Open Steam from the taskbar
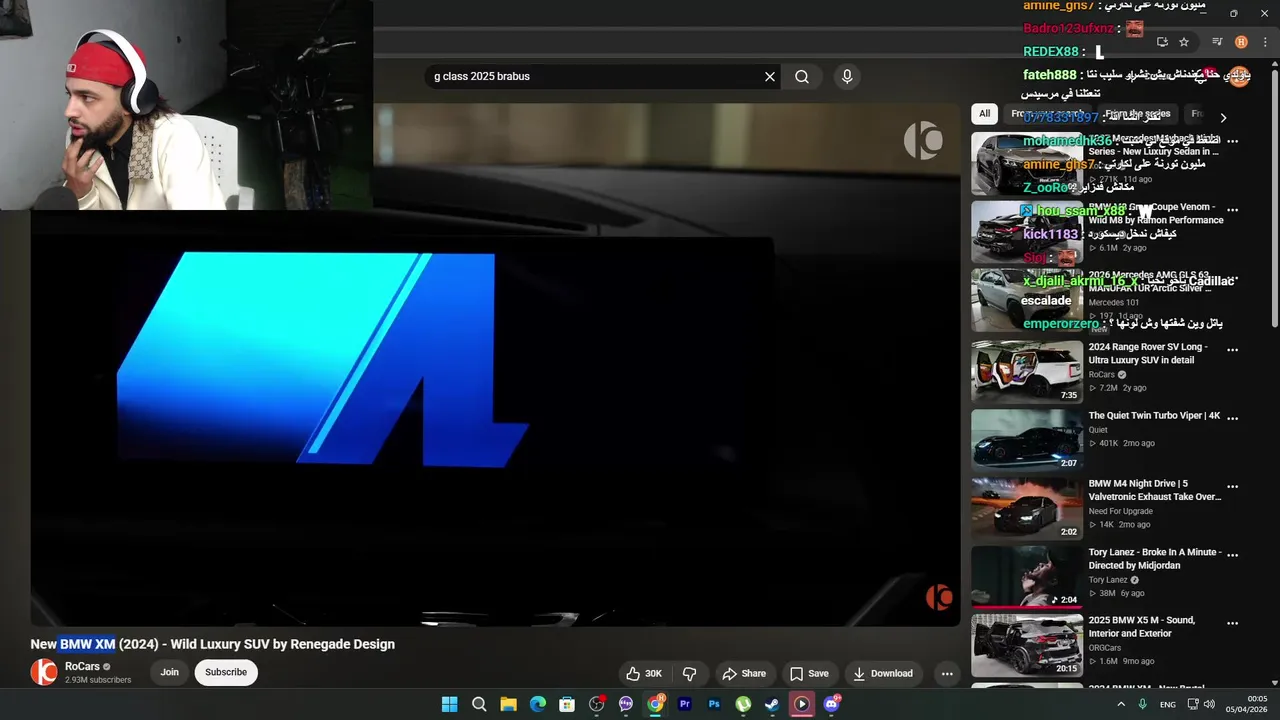 772,704
